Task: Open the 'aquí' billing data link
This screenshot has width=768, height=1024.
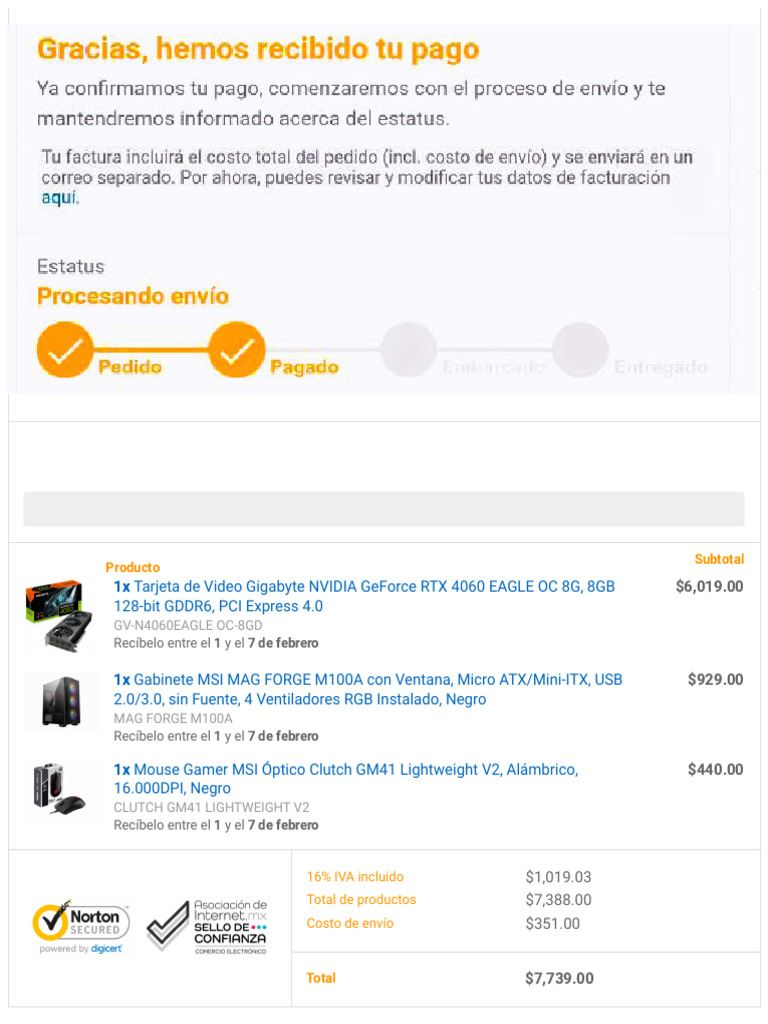Action: (x=60, y=198)
